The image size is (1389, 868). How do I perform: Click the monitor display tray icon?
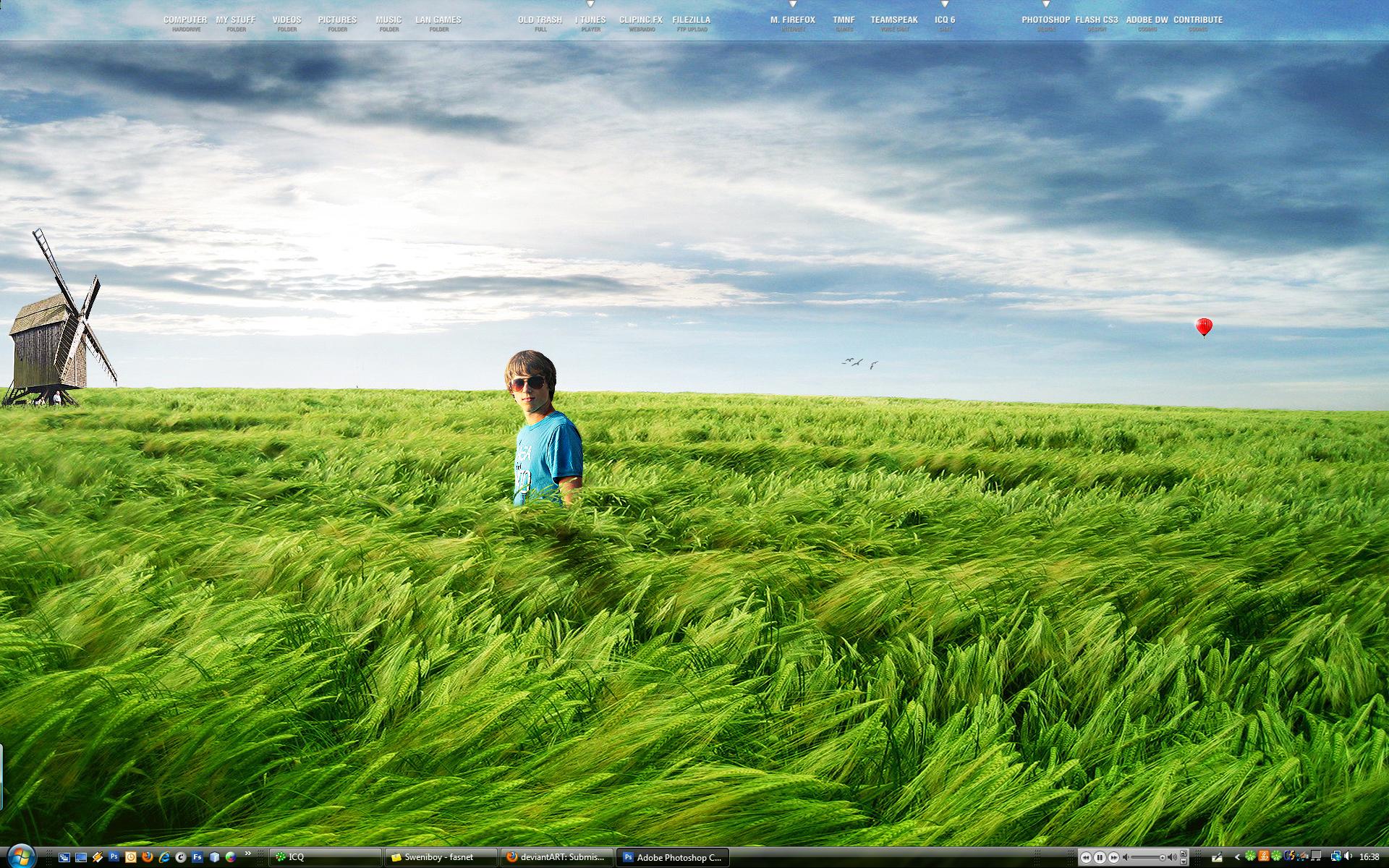(x=1316, y=856)
